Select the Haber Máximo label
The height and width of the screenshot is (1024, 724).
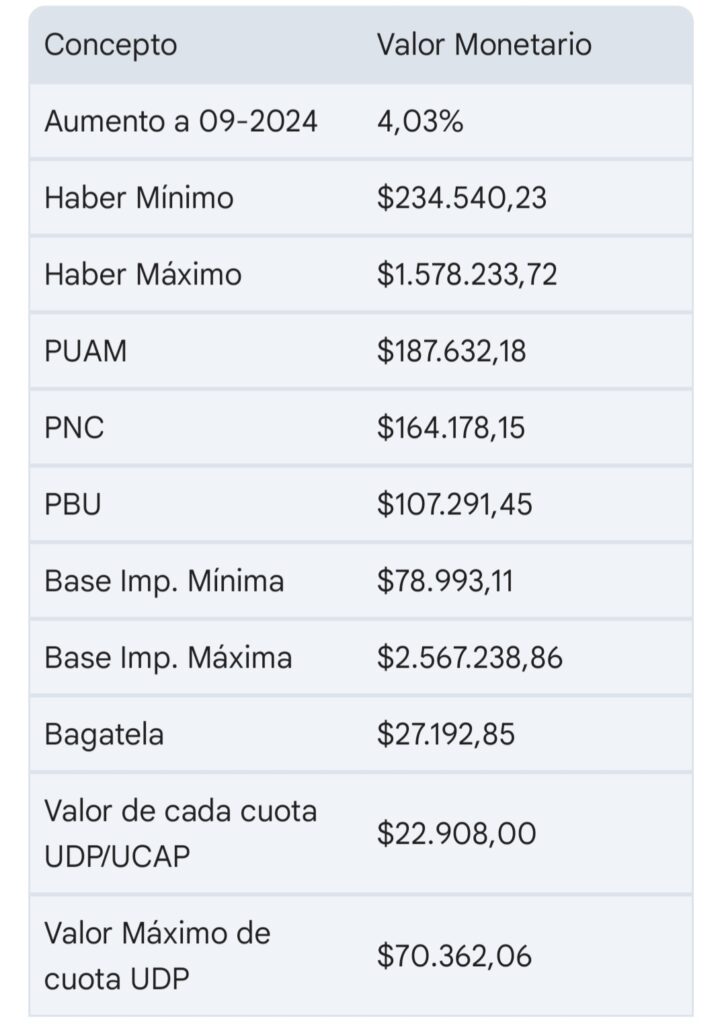(x=143, y=274)
